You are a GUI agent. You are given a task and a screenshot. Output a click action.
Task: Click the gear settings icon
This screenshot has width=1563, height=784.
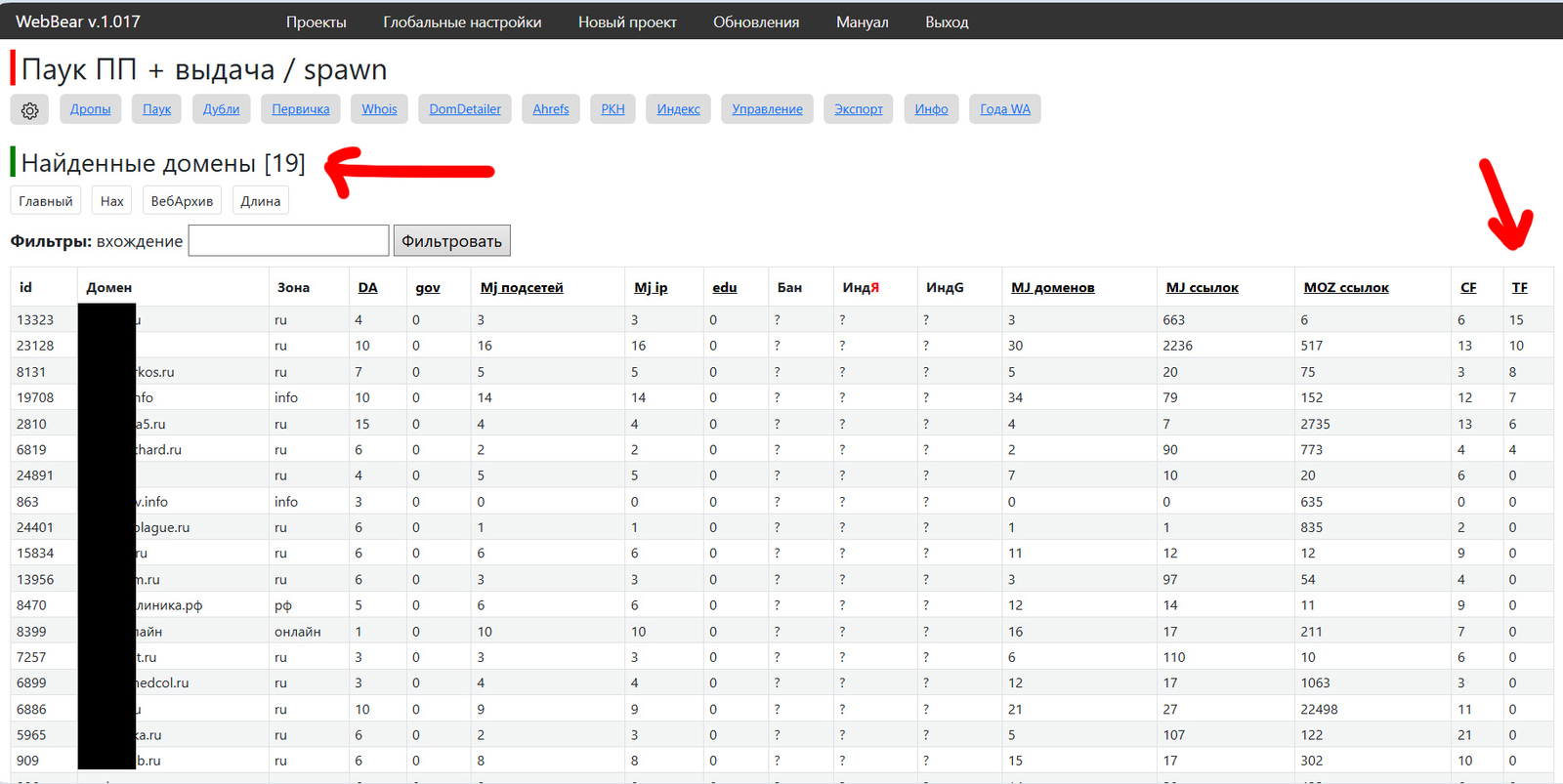tap(29, 110)
